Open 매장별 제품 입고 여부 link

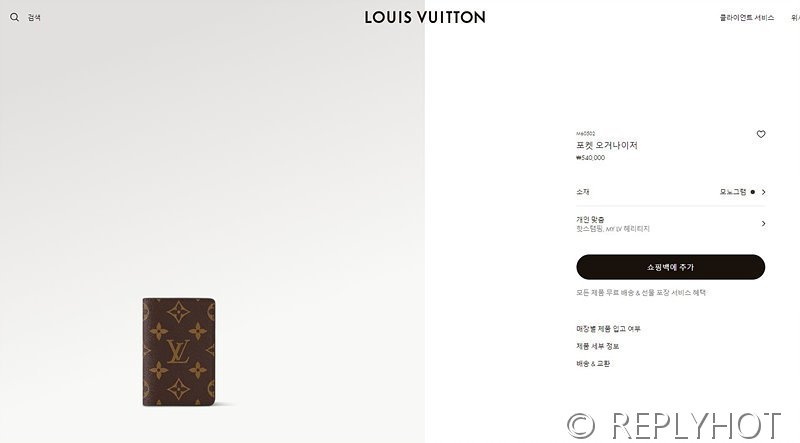click(608, 329)
